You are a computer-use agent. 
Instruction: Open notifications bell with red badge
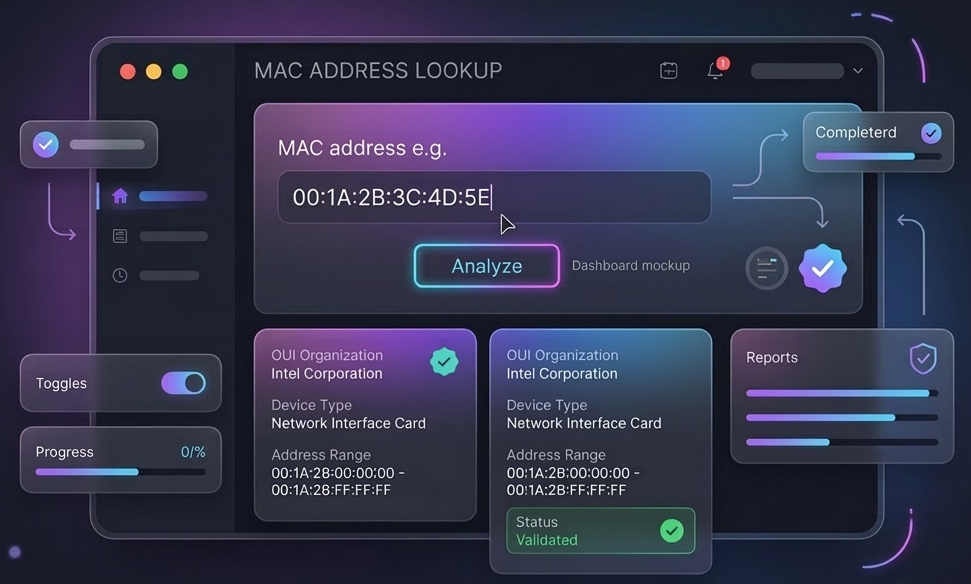[716, 69]
